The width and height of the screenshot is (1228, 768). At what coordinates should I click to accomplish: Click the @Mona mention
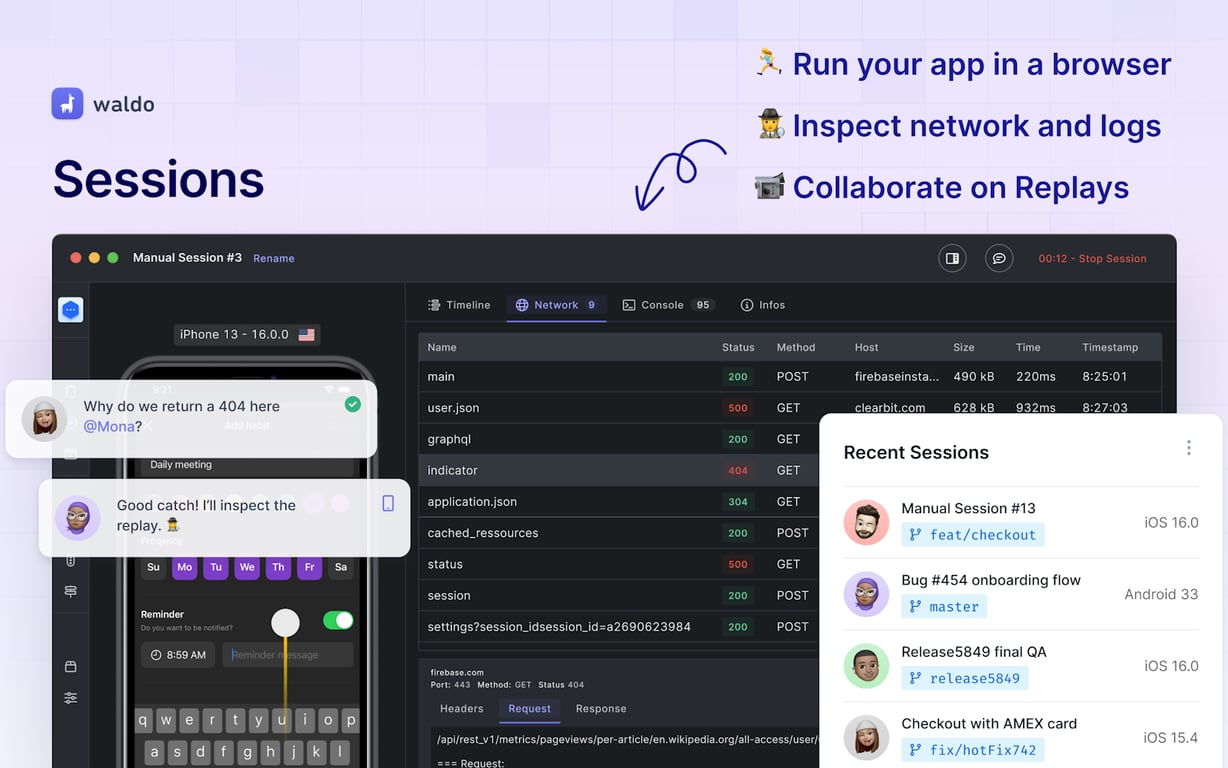click(x=109, y=426)
